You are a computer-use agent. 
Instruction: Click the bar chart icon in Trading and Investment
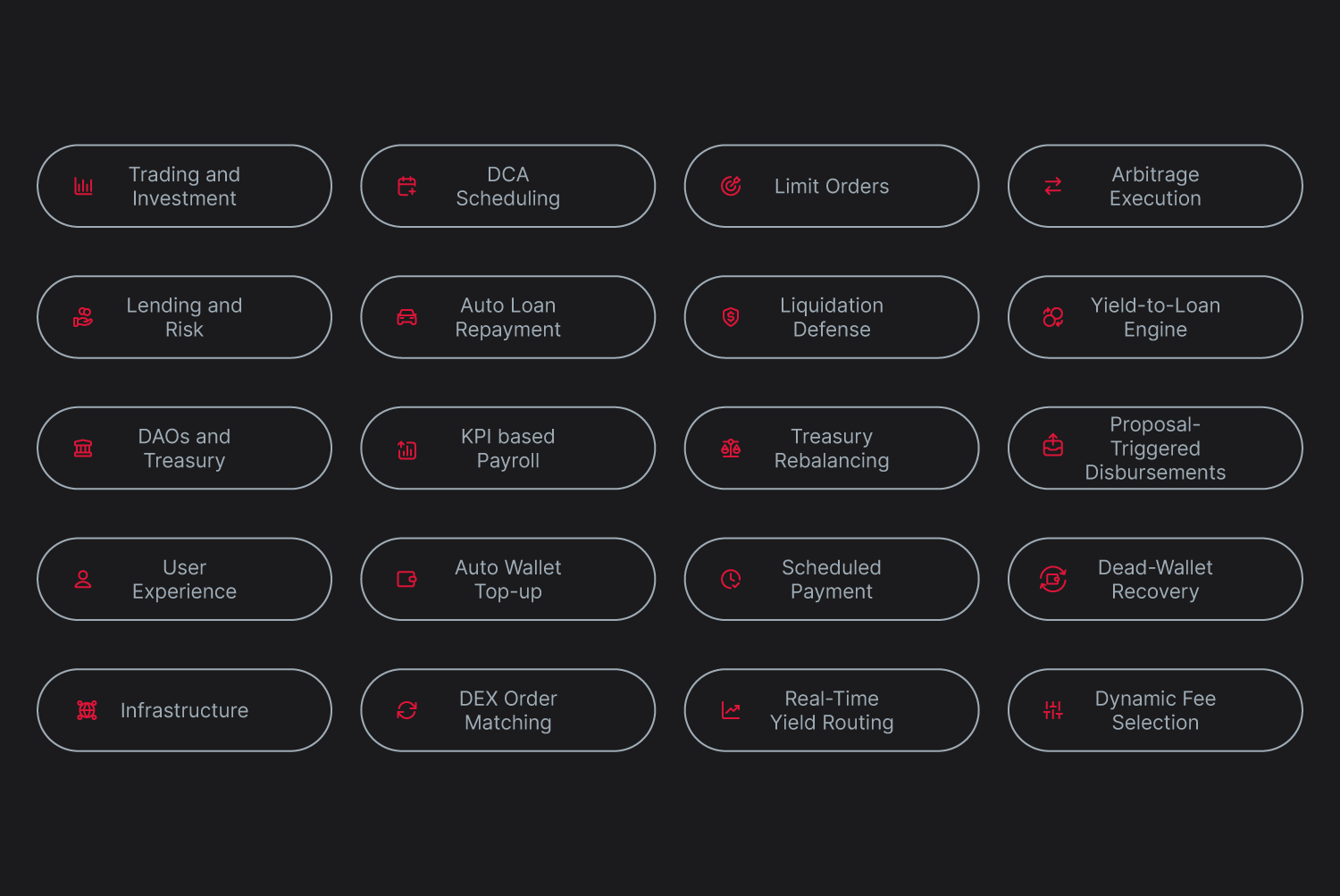[x=83, y=186]
